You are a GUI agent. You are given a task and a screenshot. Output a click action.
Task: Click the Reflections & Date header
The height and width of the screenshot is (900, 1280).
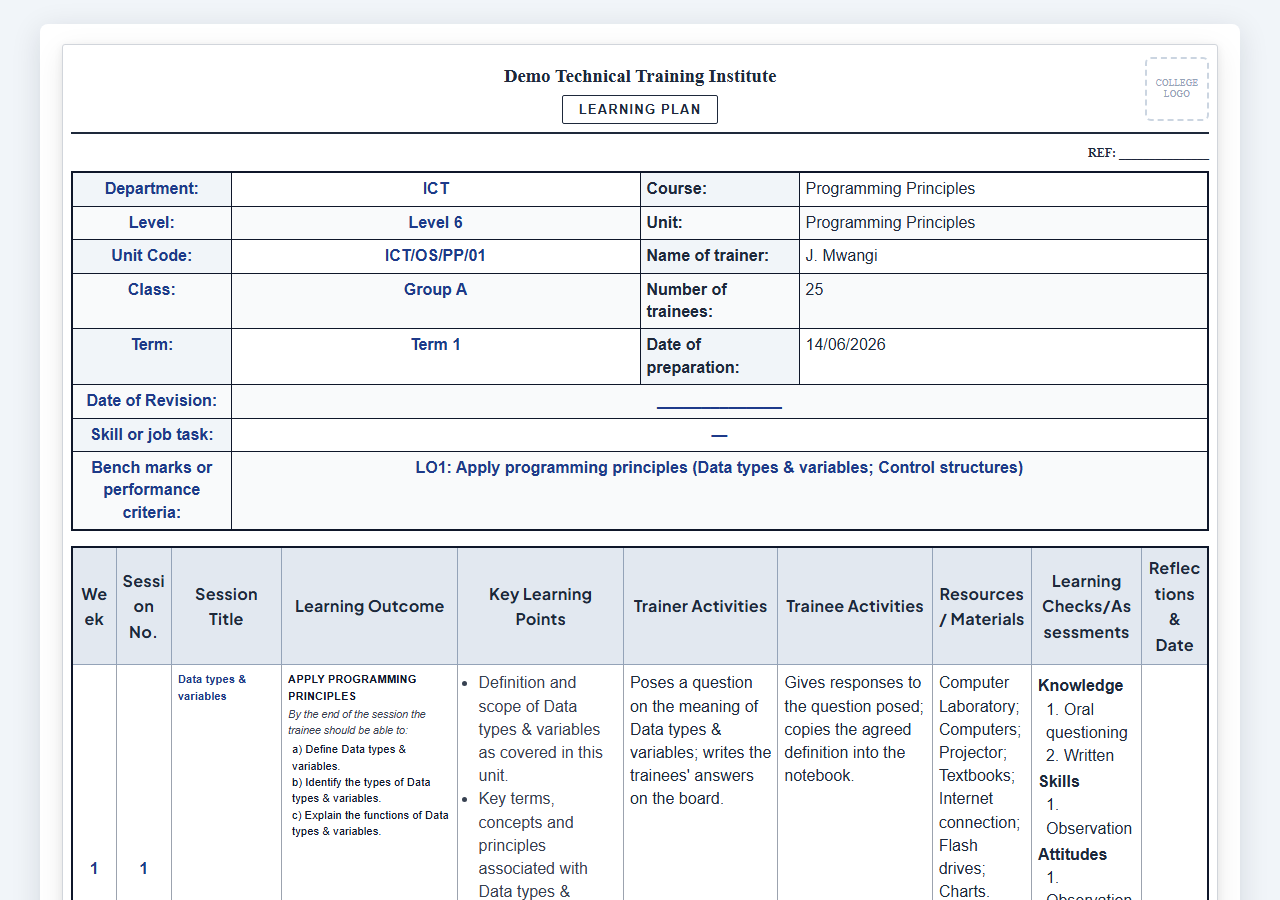point(1174,606)
